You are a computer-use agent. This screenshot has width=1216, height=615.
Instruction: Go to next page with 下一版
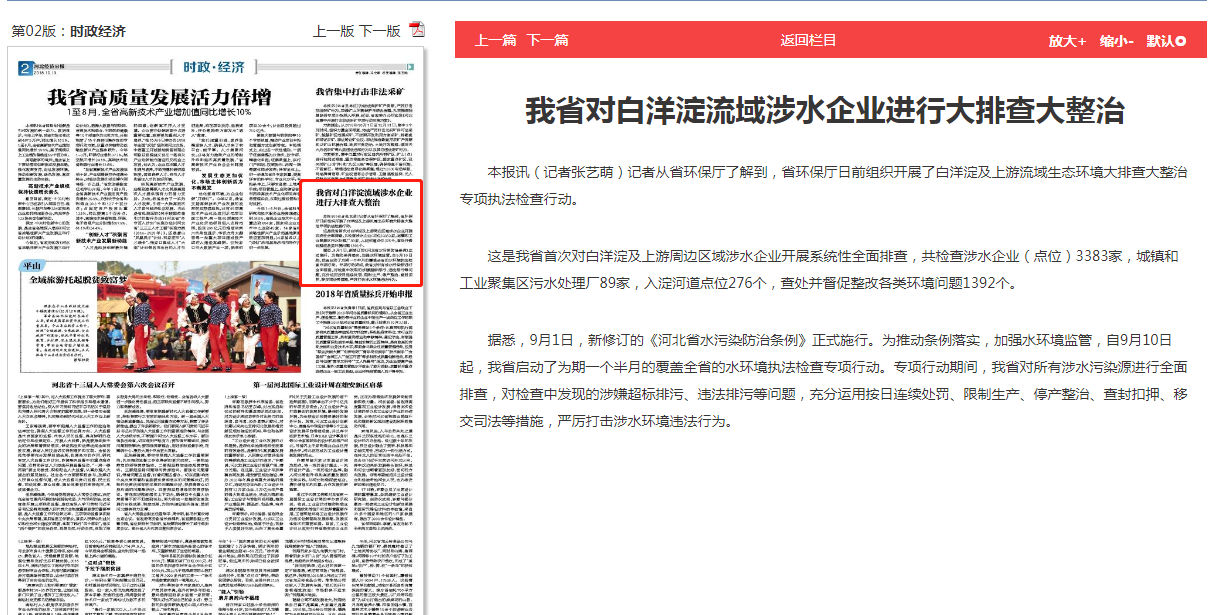tap(379, 31)
